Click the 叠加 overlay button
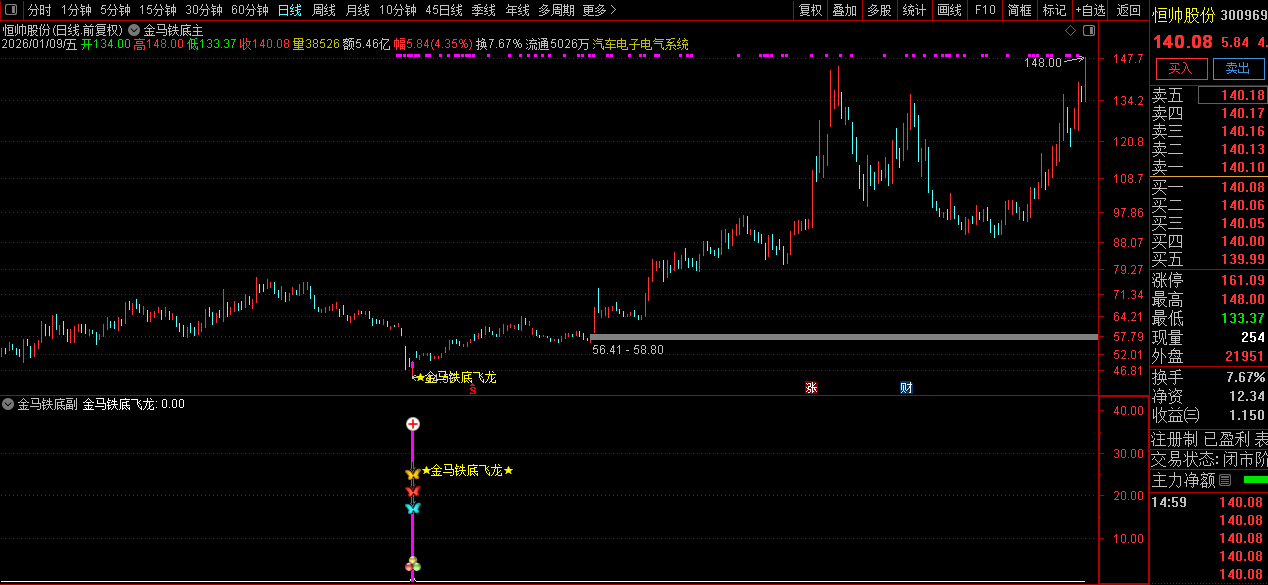1268x585 pixels. coord(845,10)
